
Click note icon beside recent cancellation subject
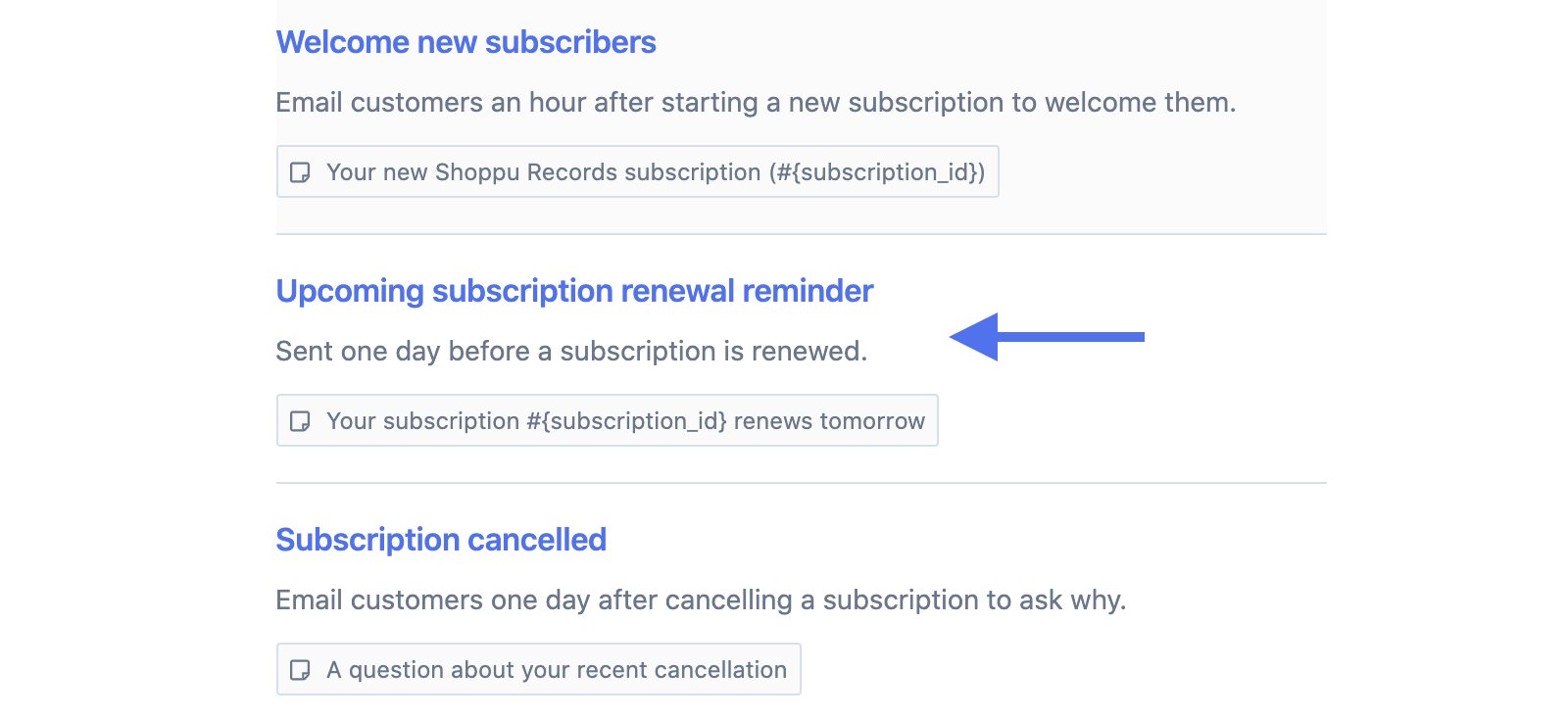301,670
